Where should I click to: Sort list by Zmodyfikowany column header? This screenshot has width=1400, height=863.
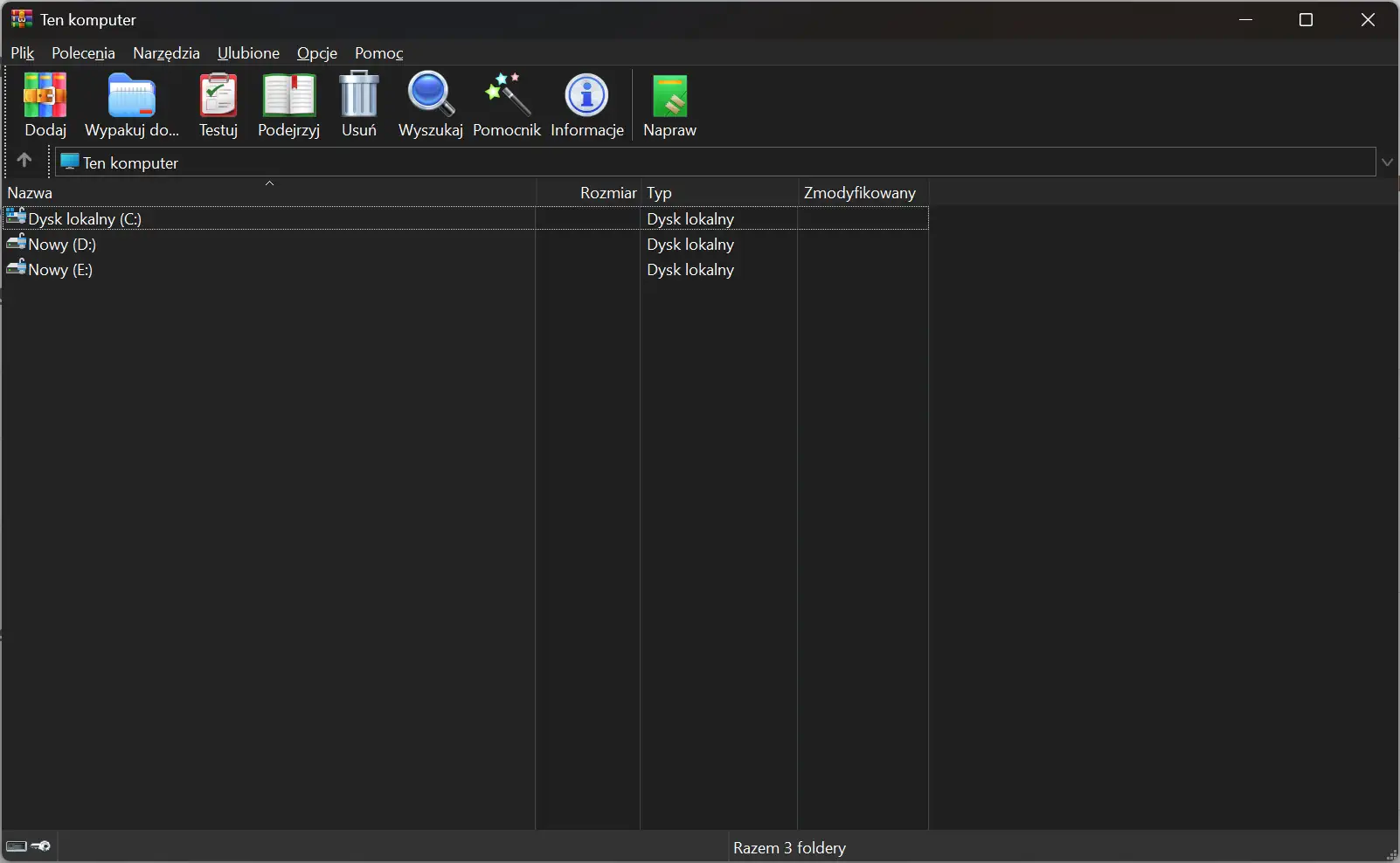click(863, 193)
